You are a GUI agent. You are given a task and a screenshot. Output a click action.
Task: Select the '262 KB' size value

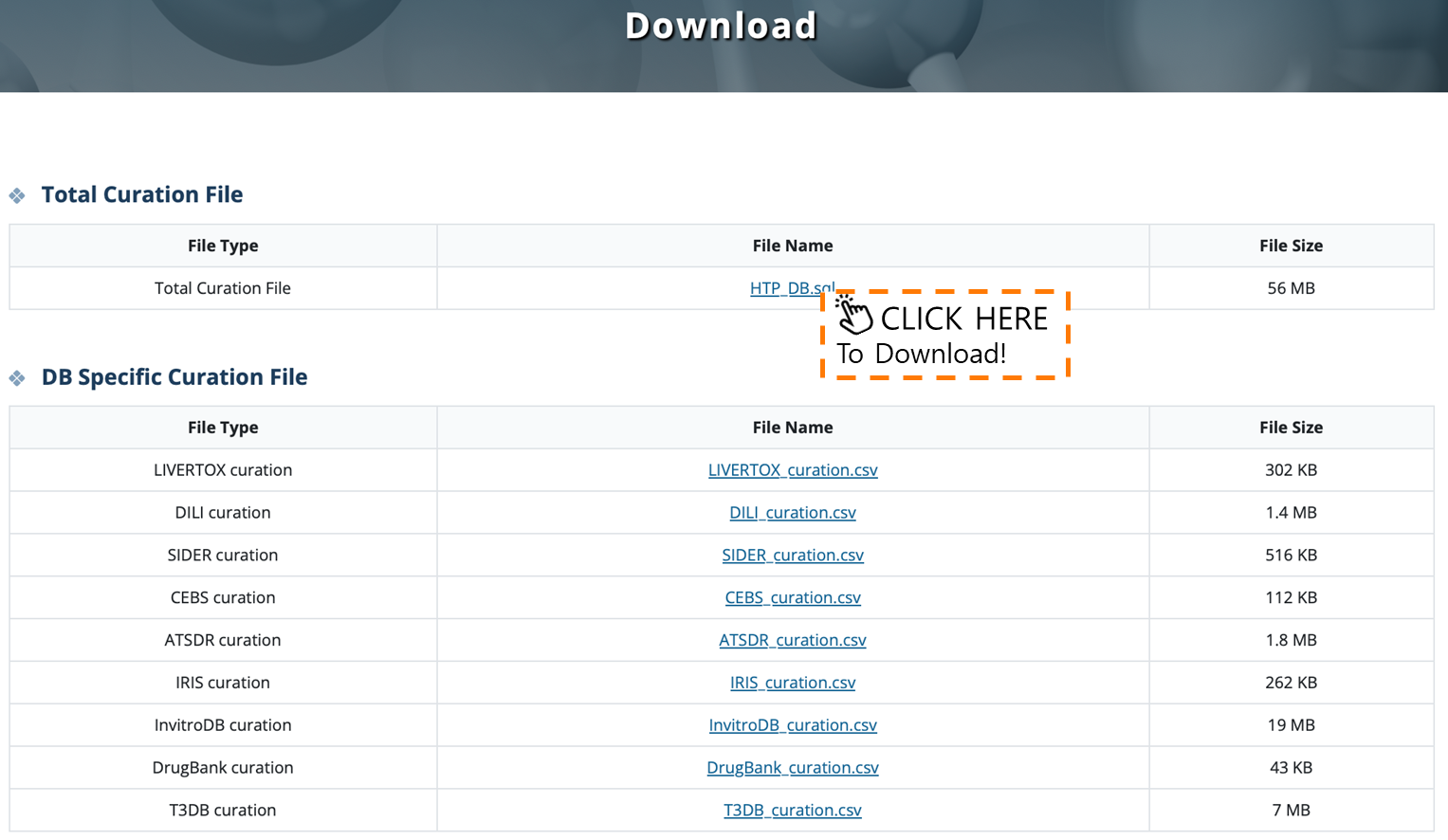click(x=1292, y=683)
